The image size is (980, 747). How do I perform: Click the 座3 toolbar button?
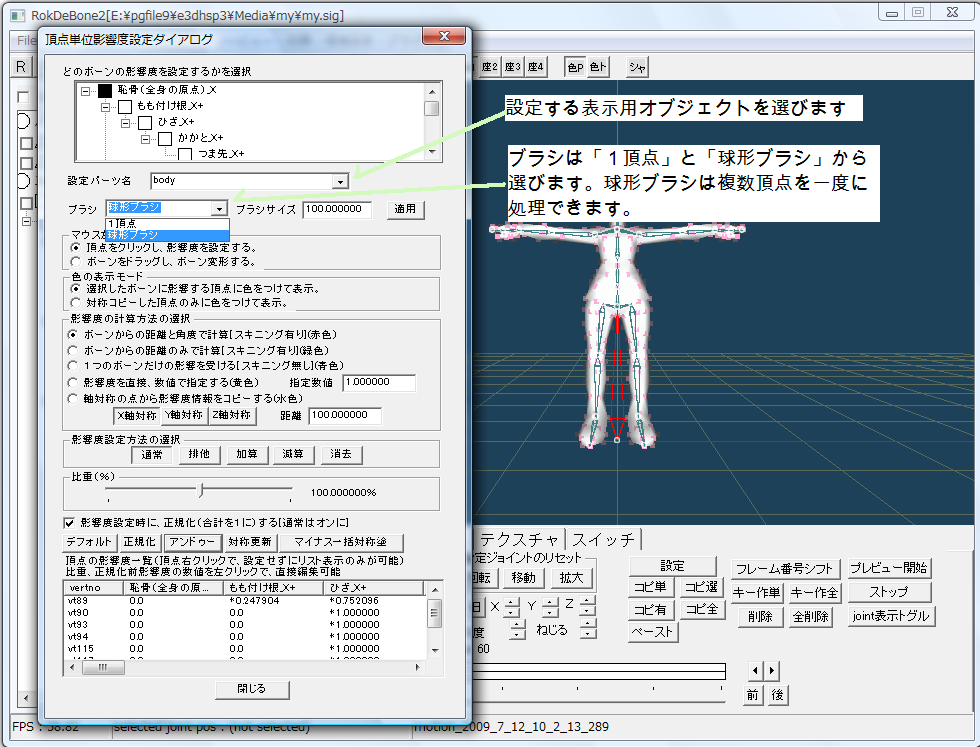tap(512, 67)
